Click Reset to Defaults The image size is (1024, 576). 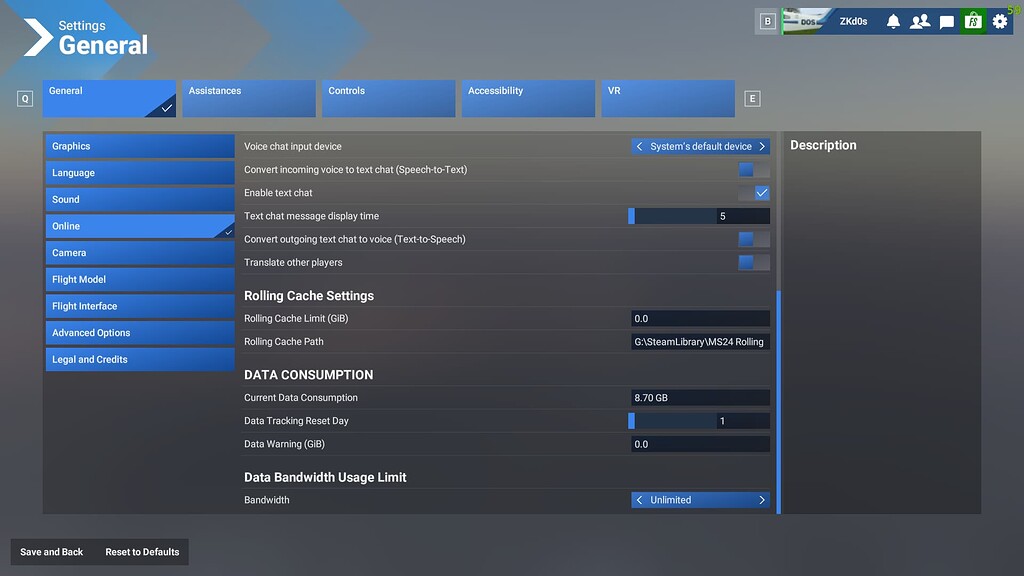[x=141, y=551]
